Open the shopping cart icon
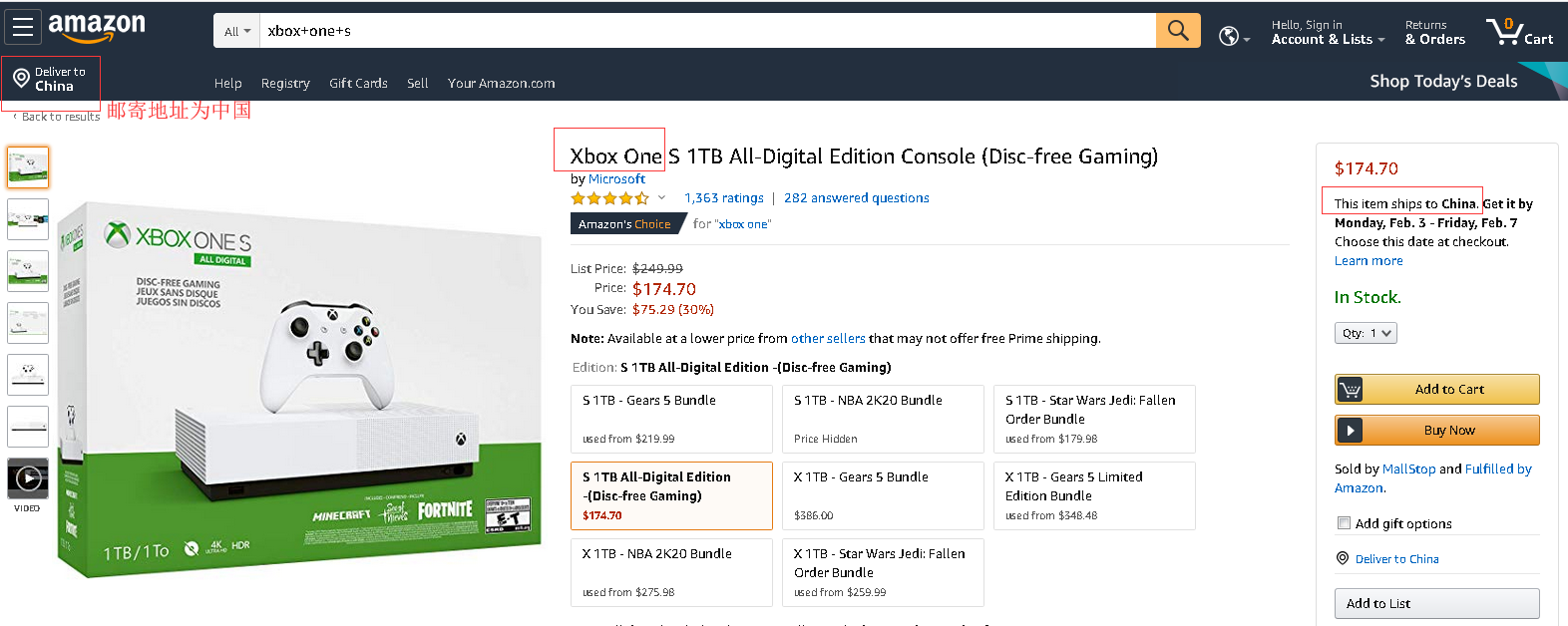The height and width of the screenshot is (626, 1568). pos(1518,32)
